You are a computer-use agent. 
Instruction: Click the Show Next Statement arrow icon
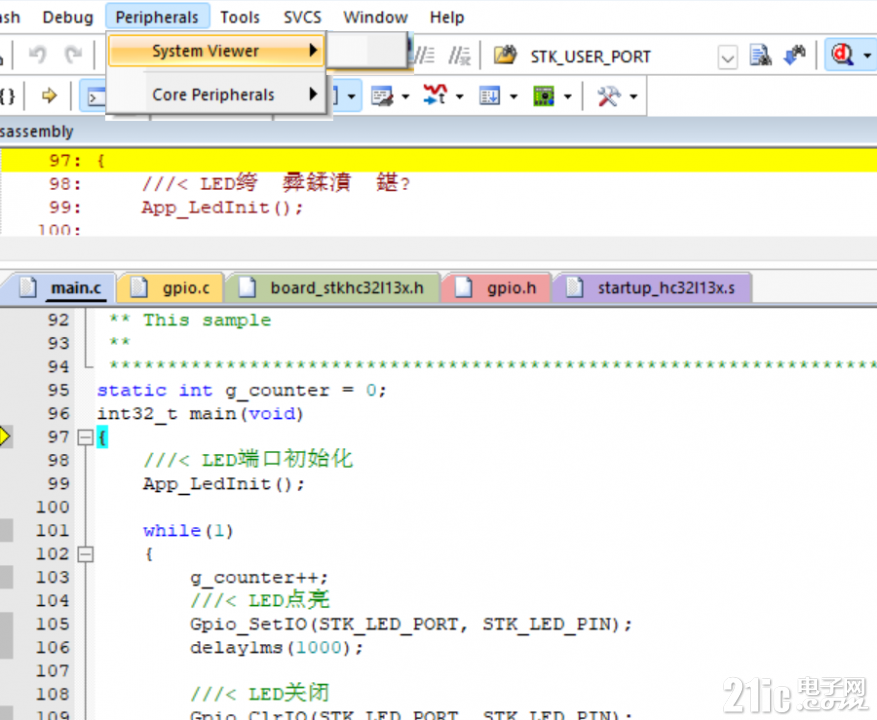tap(49, 96)
